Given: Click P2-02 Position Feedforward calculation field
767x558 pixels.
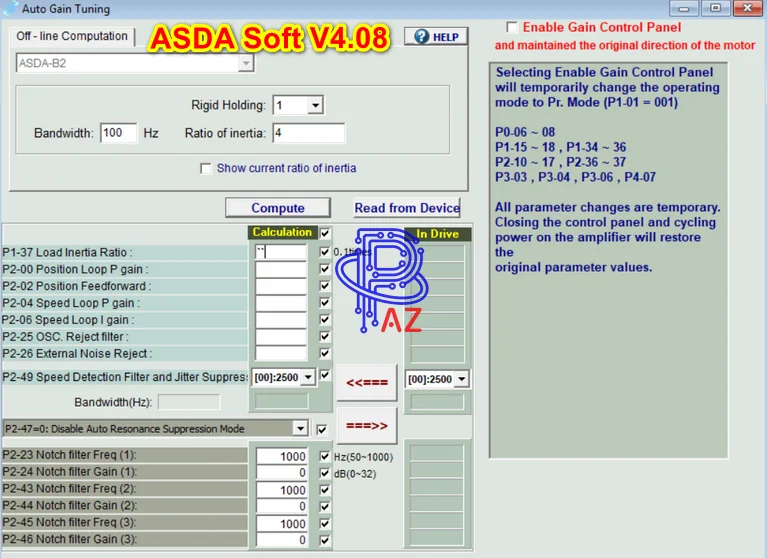Looking at the screenshot, I should [281, 286].
